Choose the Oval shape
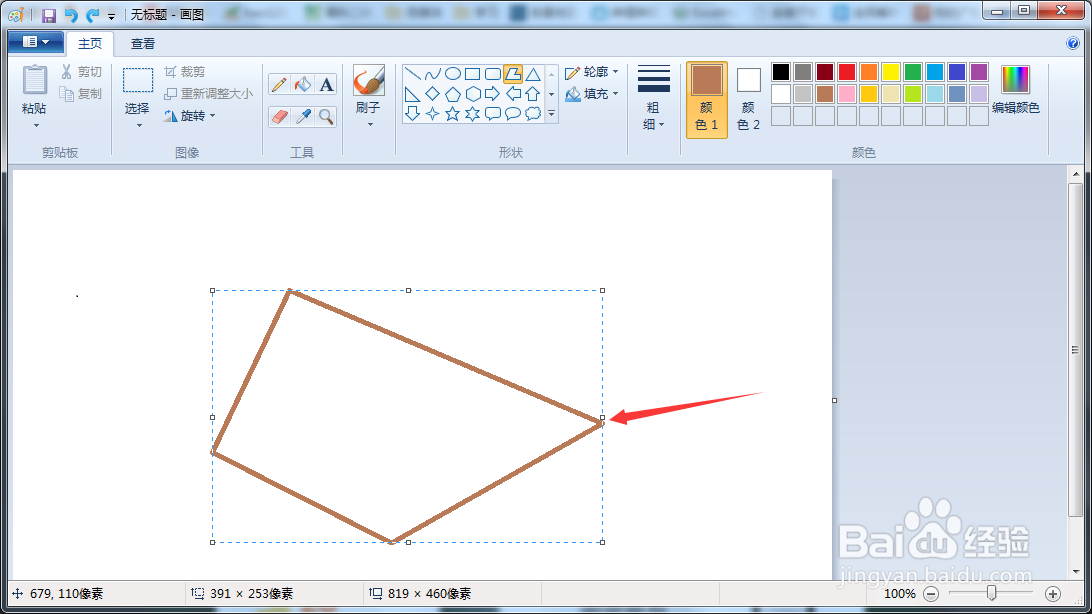This screenshot has height=614, width=1092. (453, 74)
